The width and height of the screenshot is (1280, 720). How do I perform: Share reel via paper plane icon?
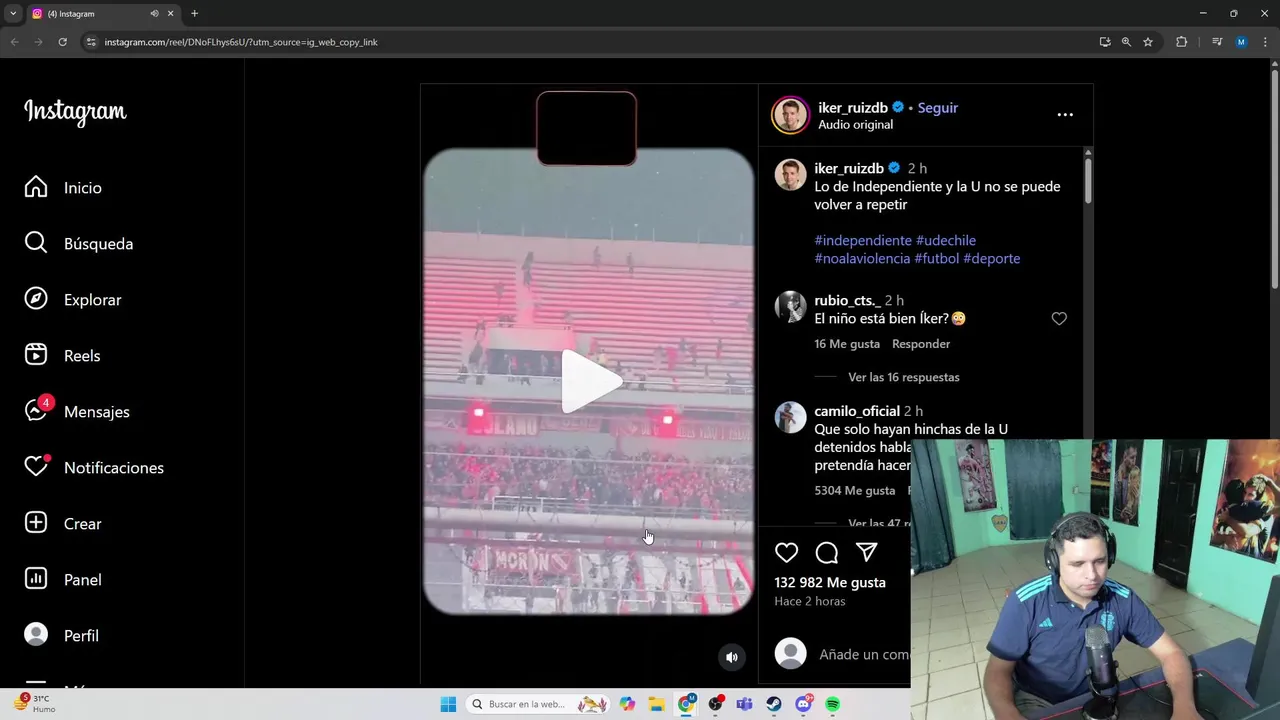[867, 553]
